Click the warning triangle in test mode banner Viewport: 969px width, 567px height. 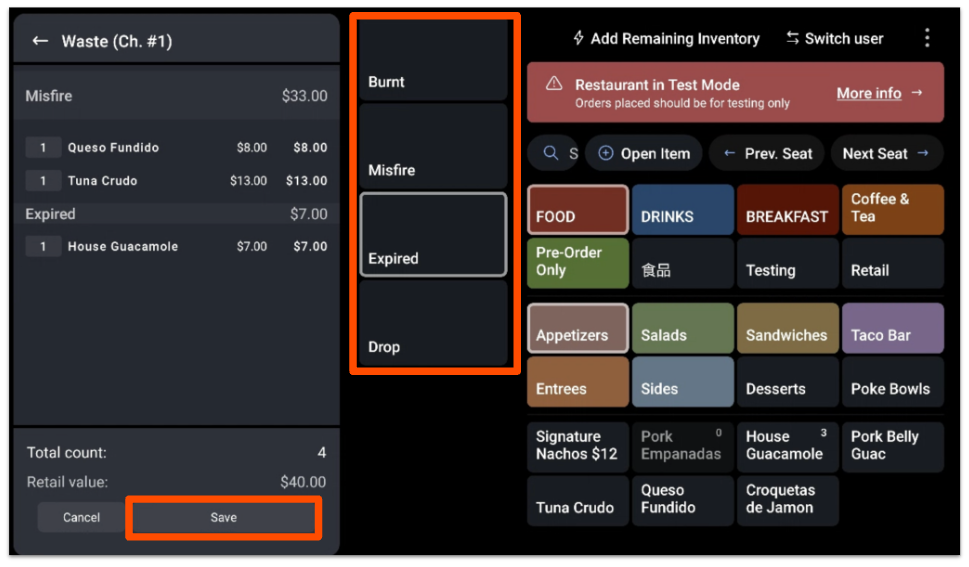click(554, 84)
